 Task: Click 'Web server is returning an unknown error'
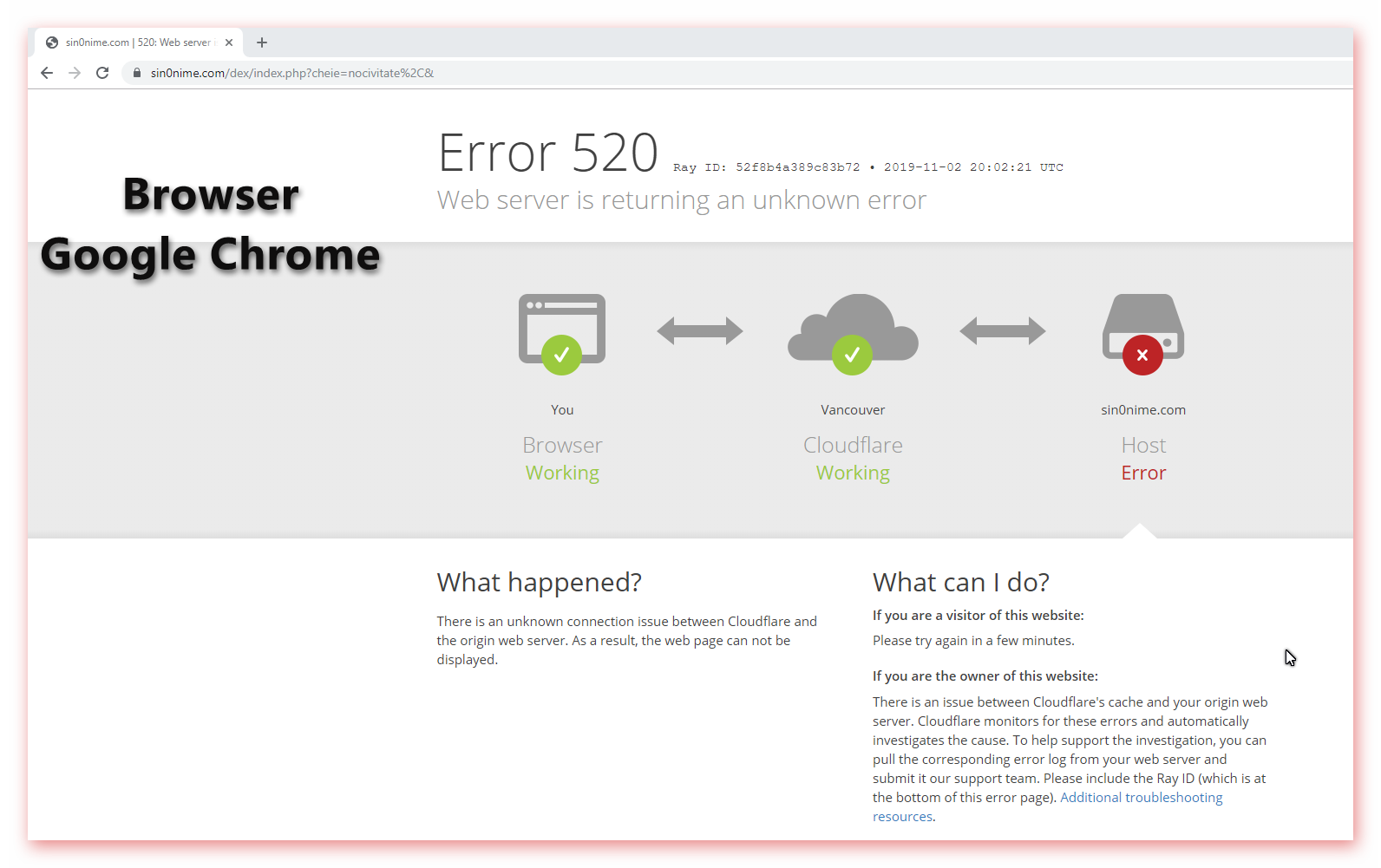pyautogui.click(x=682, y=200)
